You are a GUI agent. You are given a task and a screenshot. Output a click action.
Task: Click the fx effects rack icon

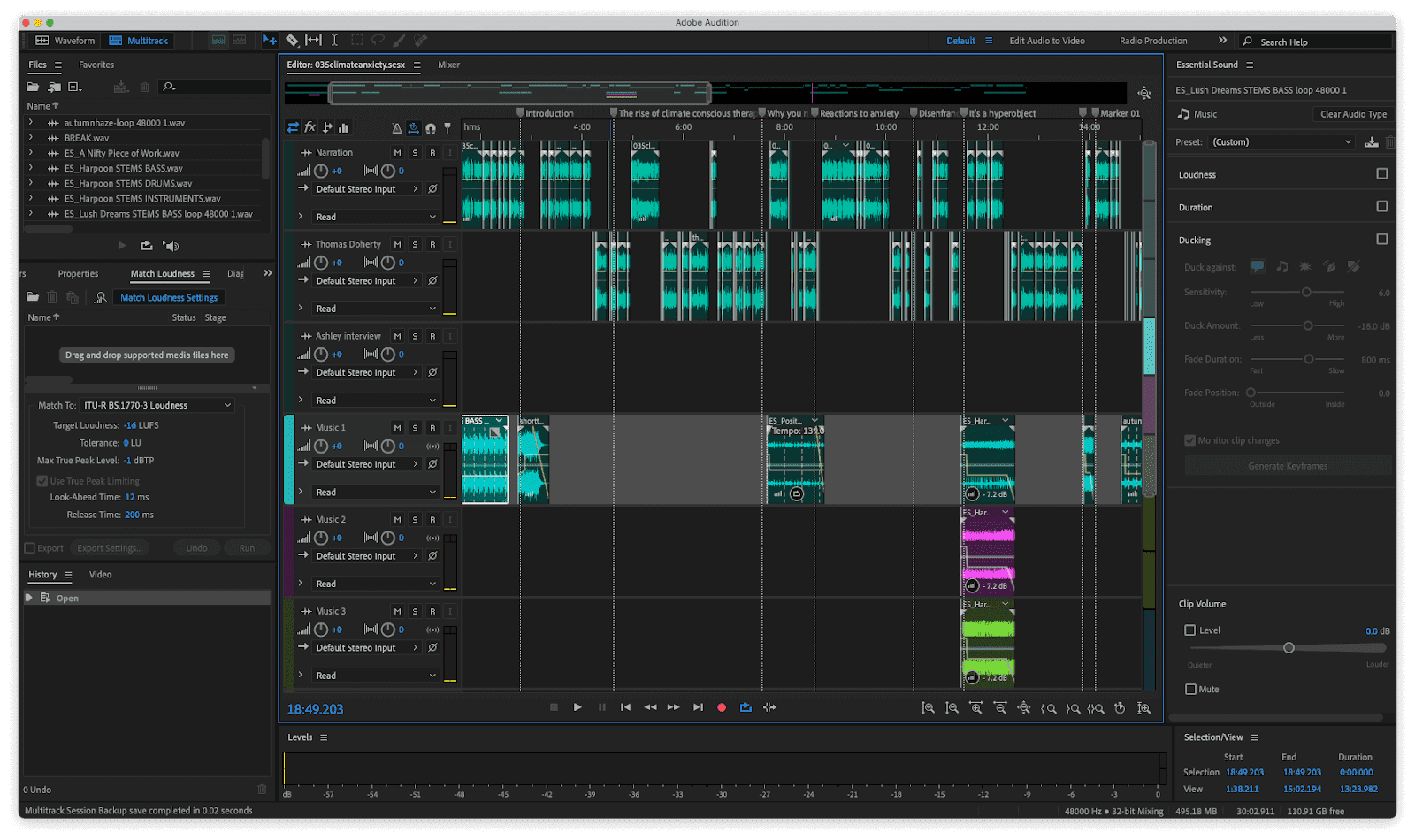(310, 127)
